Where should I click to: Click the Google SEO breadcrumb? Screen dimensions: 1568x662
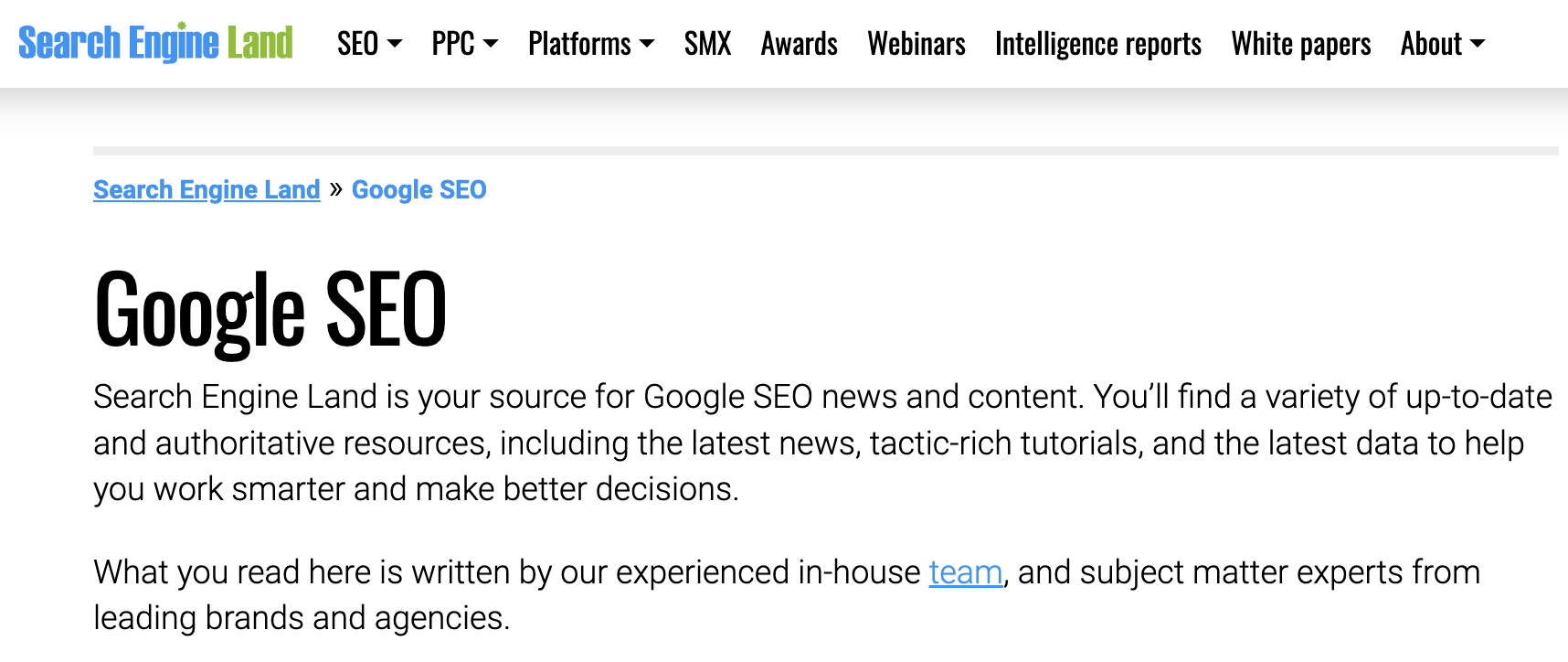tap(418, 189)
